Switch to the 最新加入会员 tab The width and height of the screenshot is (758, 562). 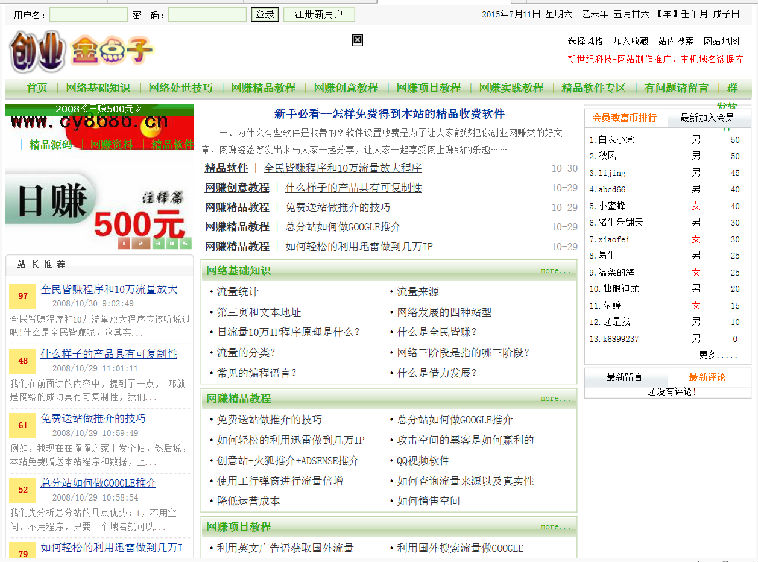point(707,117)
